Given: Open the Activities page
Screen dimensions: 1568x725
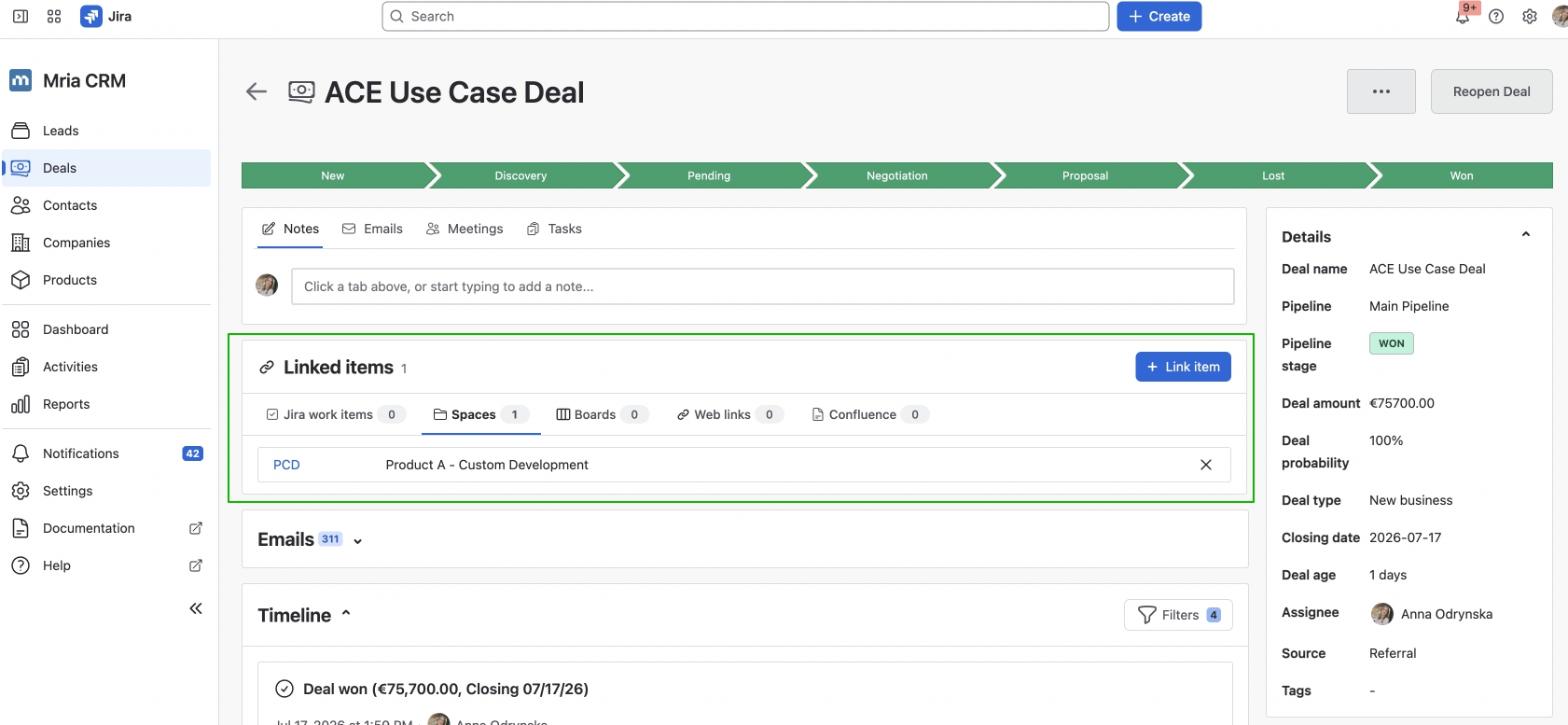Looking at the screenshot, I should point(106,367).
